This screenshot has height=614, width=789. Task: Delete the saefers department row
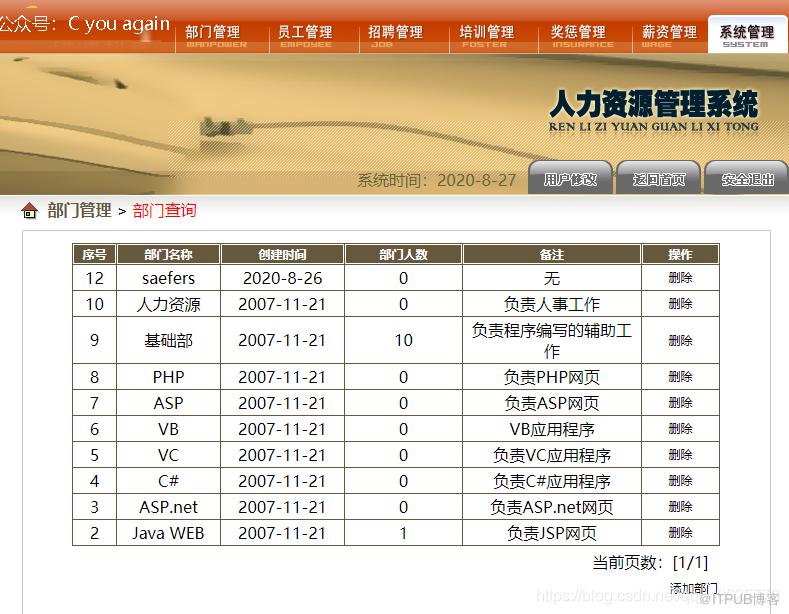point(680,278)
